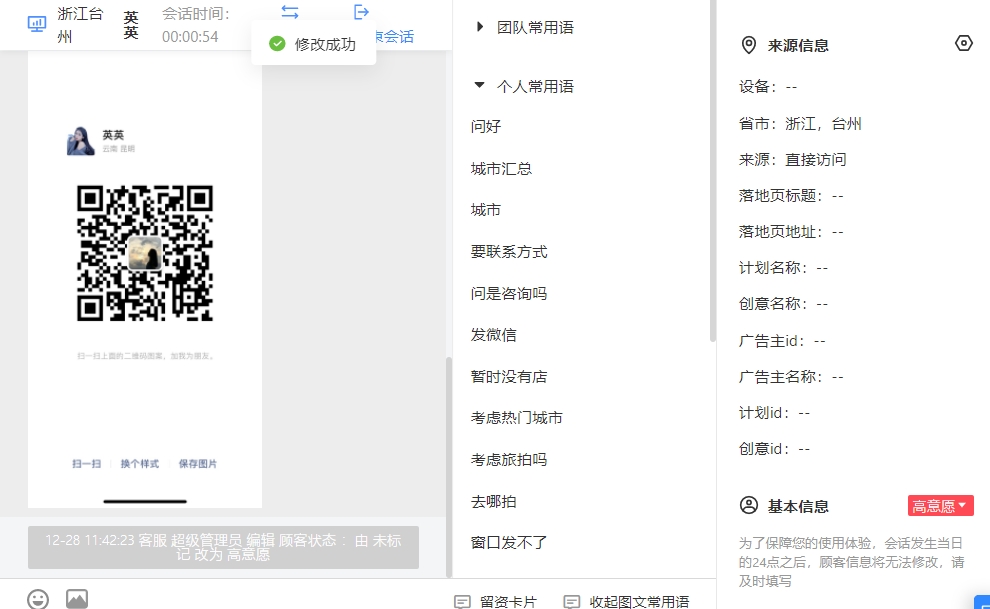990x609 pixels.
Task: Select the 问好 quick phrase
Action: (x=486, y=126)
